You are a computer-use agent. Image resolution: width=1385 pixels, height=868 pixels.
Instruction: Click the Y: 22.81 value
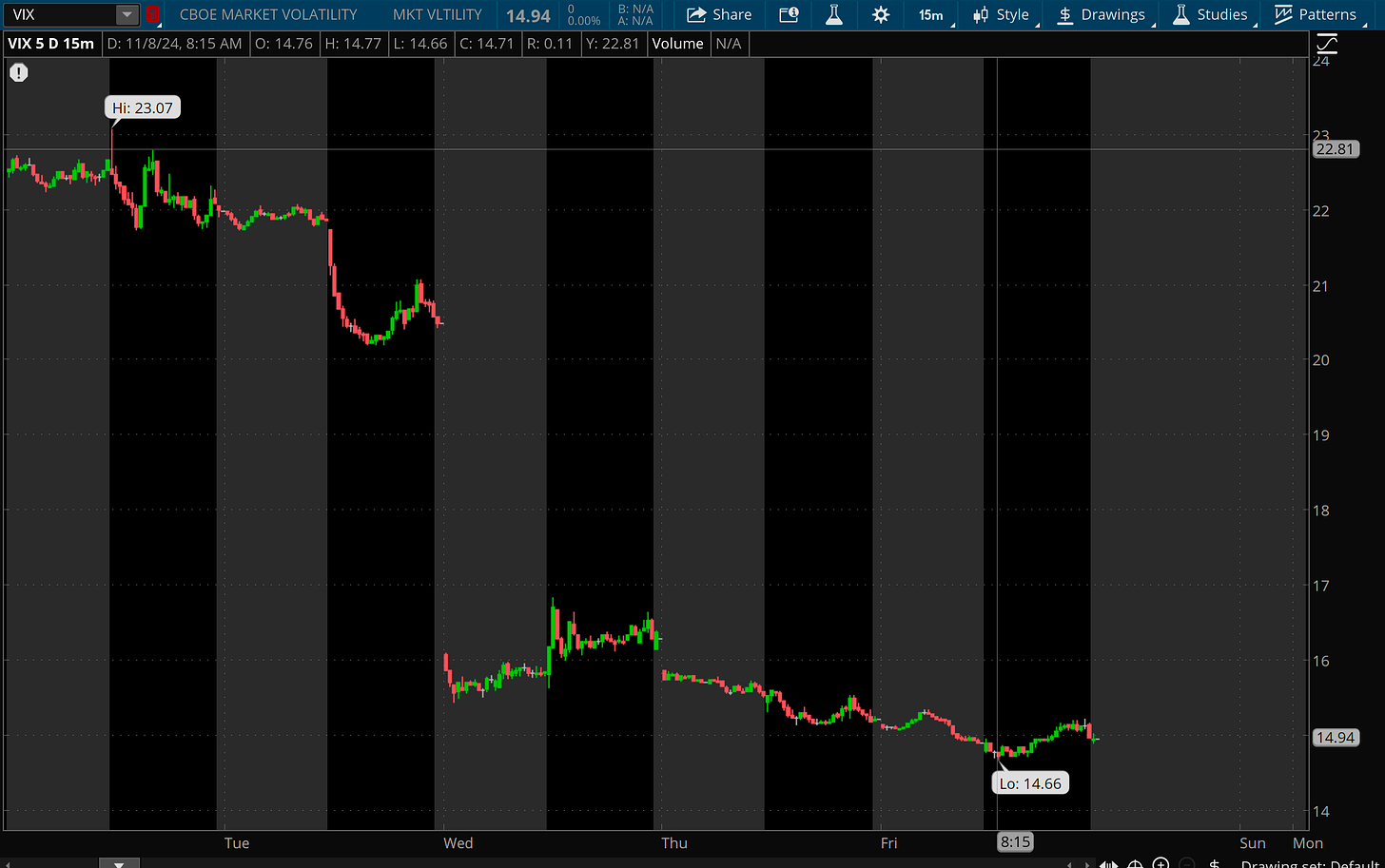pos(614,44)
